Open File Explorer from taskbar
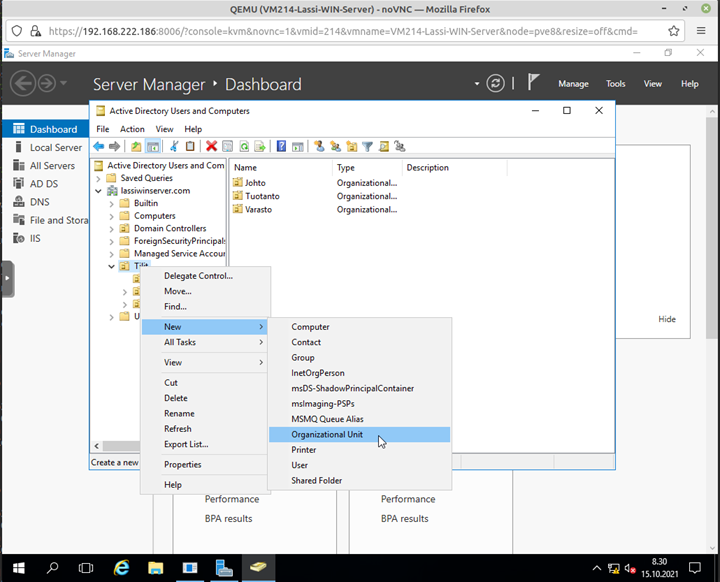Image resolution: width=720 pixels, height=582 pixels. (156, 568)
